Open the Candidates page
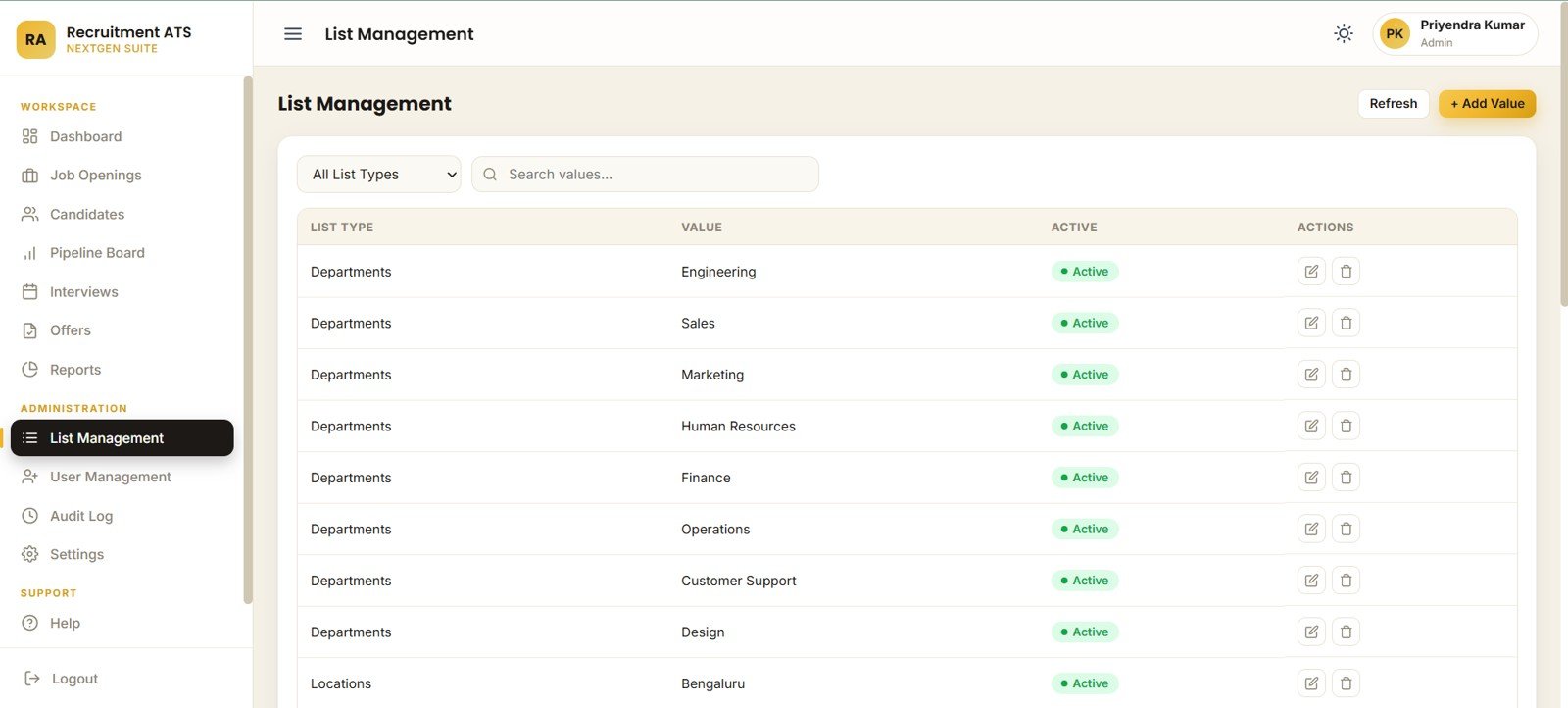The image size is (1568, 708). 122,214
